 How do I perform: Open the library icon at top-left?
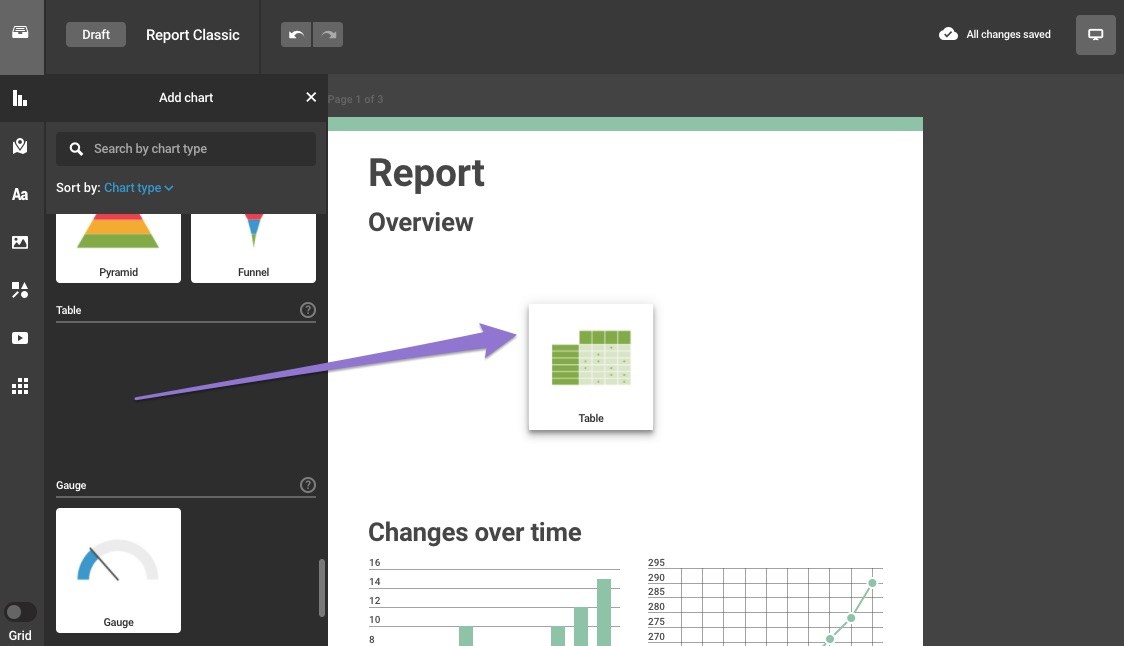click(20, 32)
